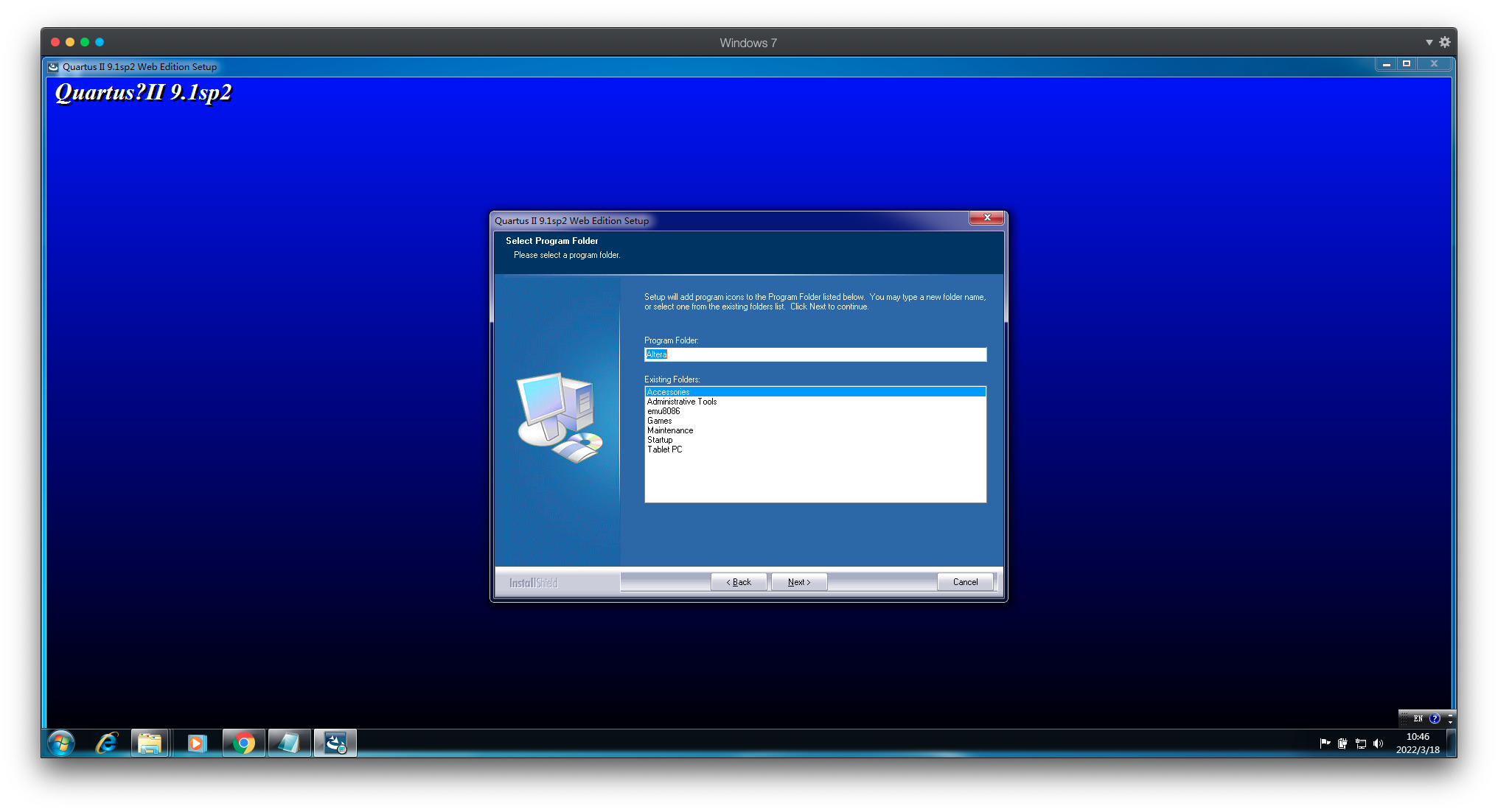Go back with the Back button
This screenshot has height=812, width=1498.
[739, 582]
